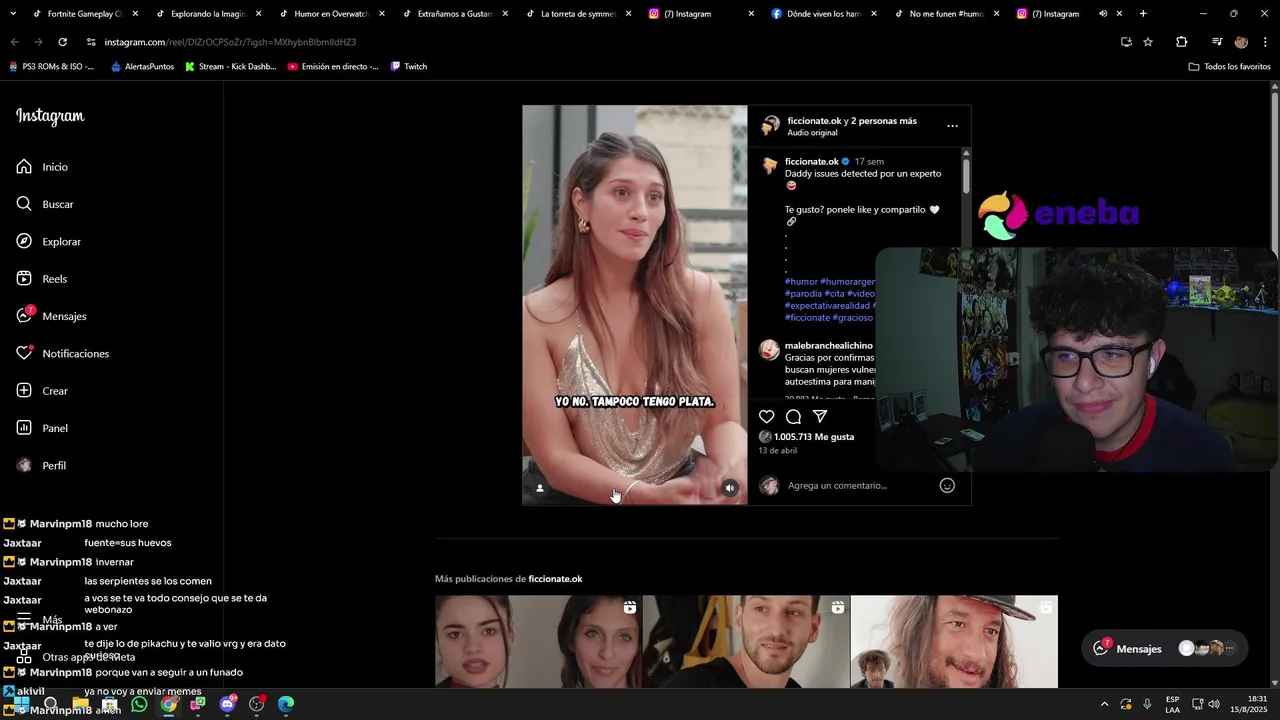Open a new browser tab

point(1143,14)
